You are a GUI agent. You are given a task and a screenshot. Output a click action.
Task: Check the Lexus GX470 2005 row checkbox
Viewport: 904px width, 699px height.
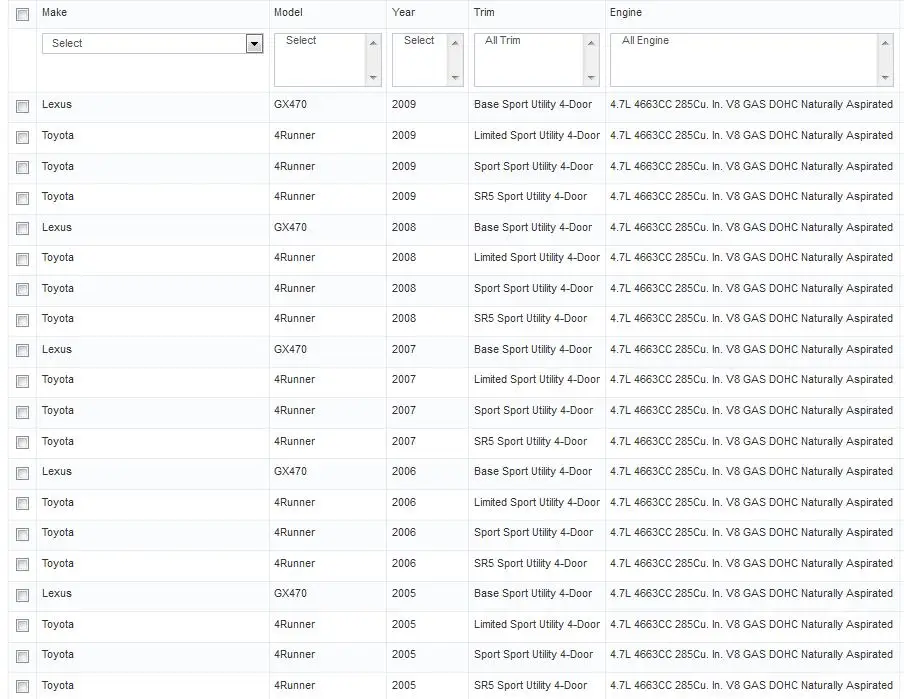pyautogui.click(x=22, y=595)
